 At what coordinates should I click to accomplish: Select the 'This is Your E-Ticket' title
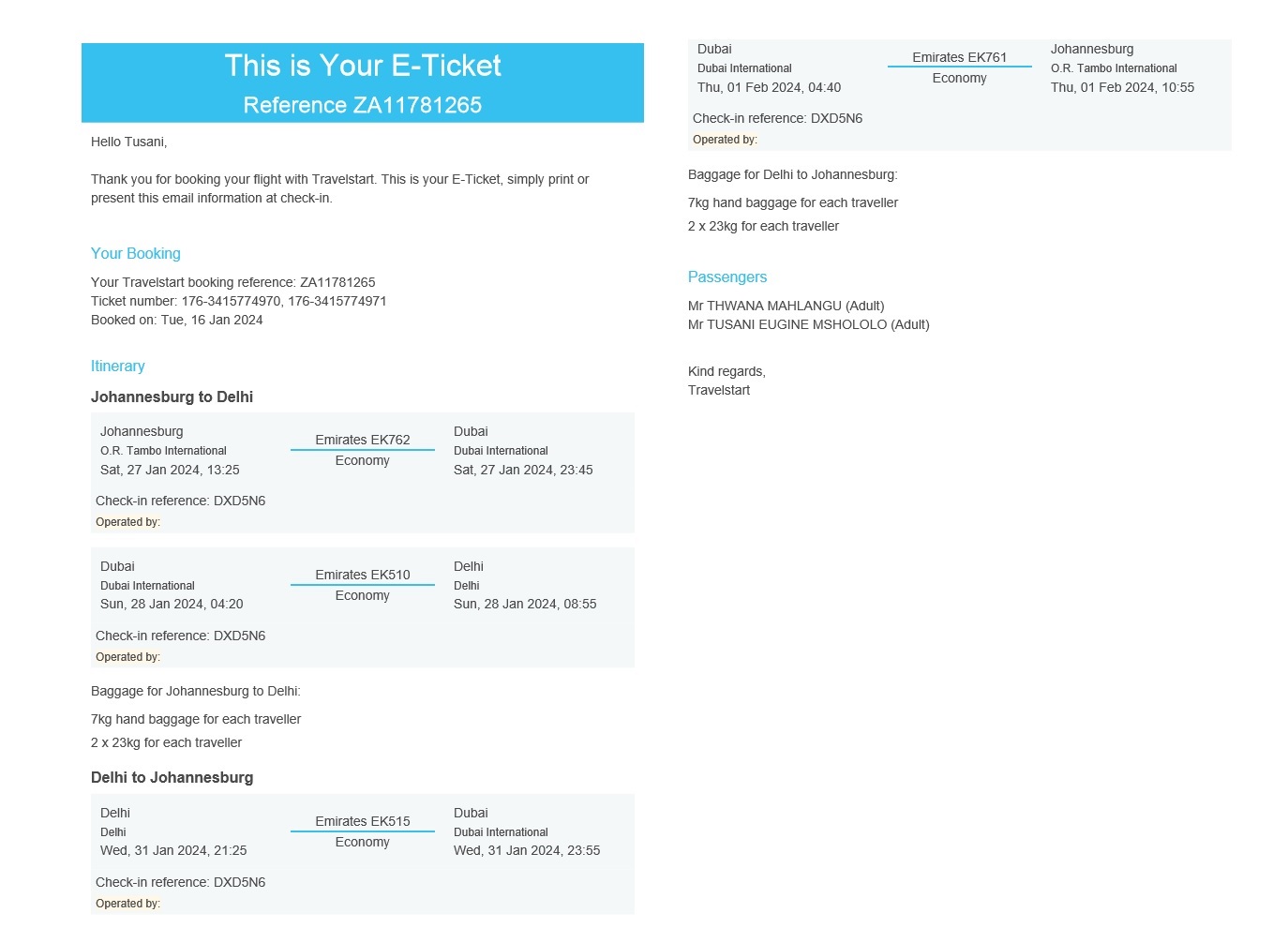pyautogui.click(x=363, y=66)
